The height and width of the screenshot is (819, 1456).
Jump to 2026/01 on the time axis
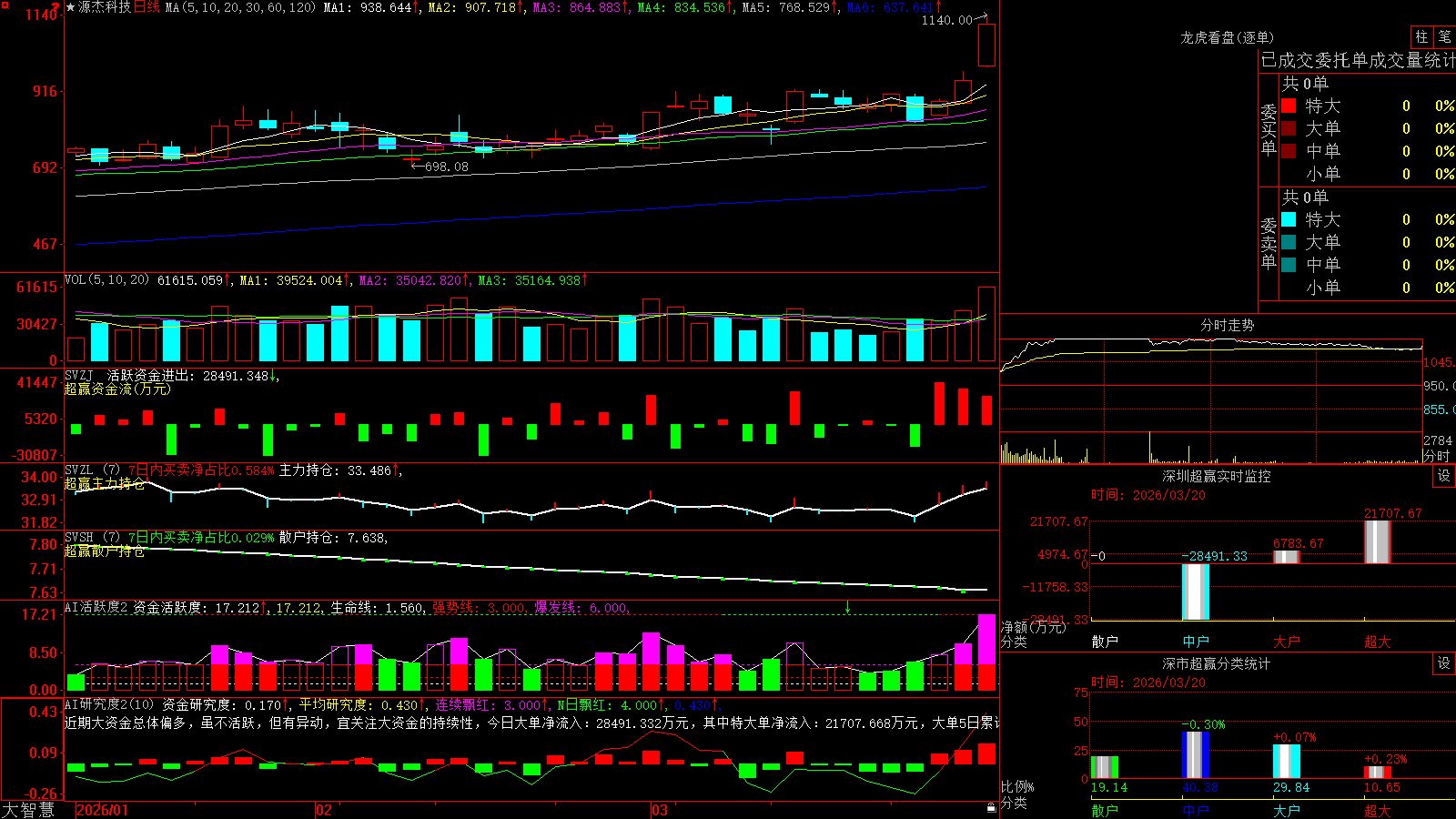click(102, 810)
